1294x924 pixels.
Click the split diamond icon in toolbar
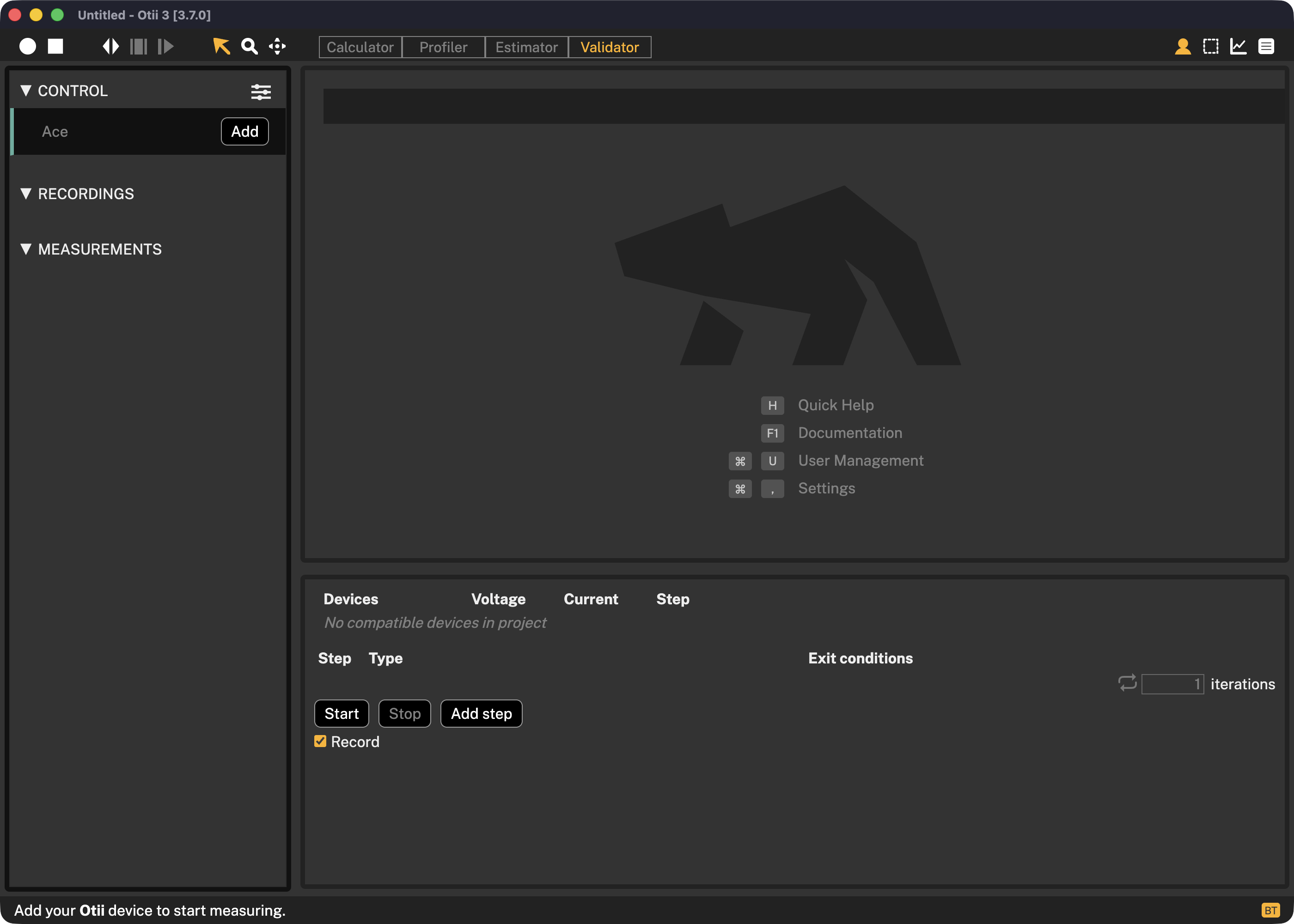[111, 47]
